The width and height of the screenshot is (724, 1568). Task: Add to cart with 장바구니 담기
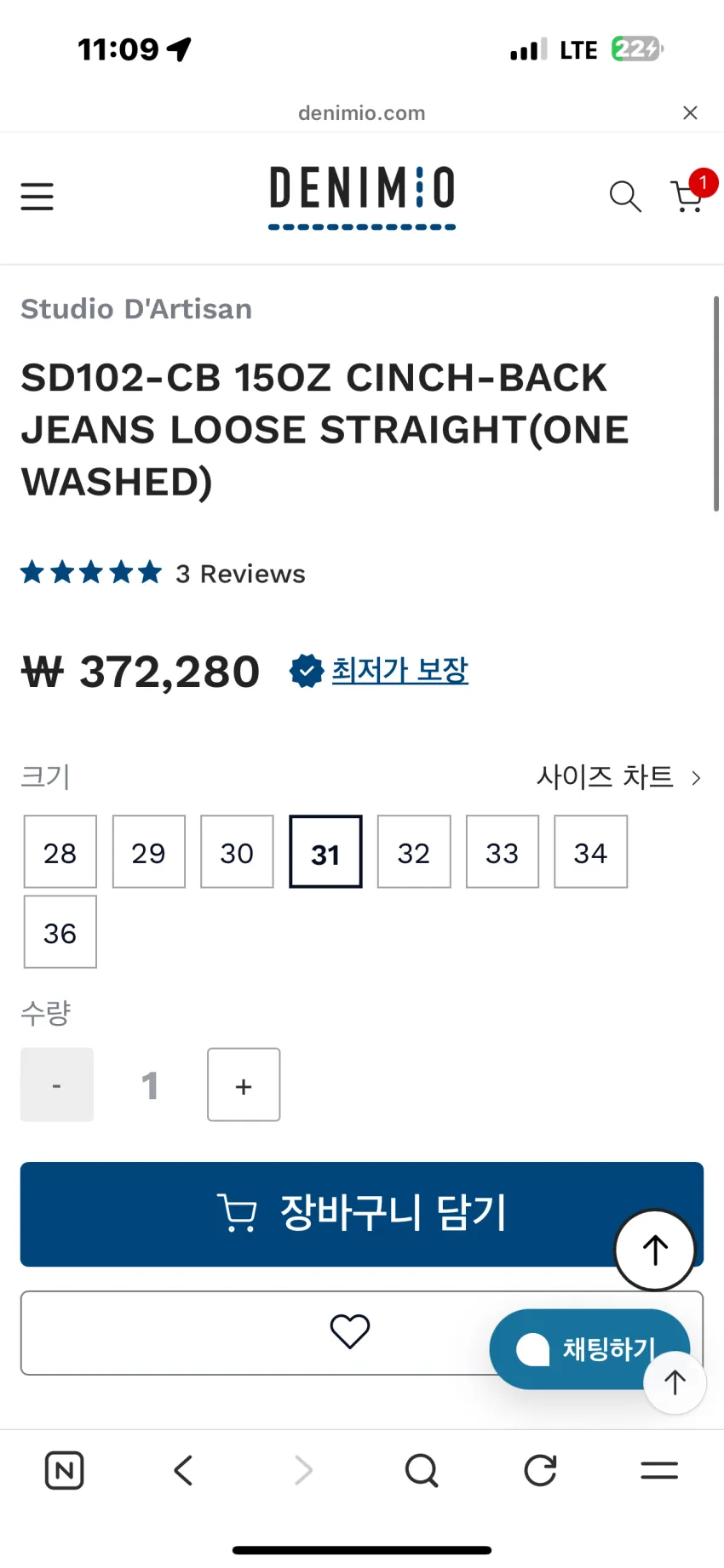point(362,1214)
